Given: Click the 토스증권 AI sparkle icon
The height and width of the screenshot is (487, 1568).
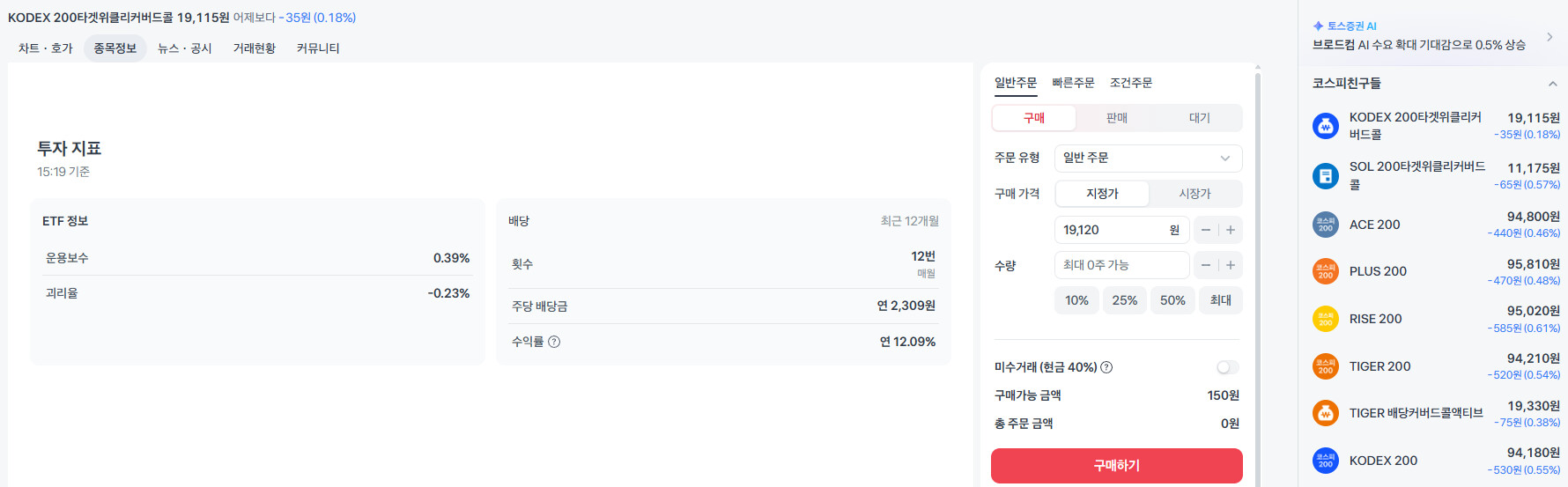Looking at the screenshot, I should [1318, 26].
